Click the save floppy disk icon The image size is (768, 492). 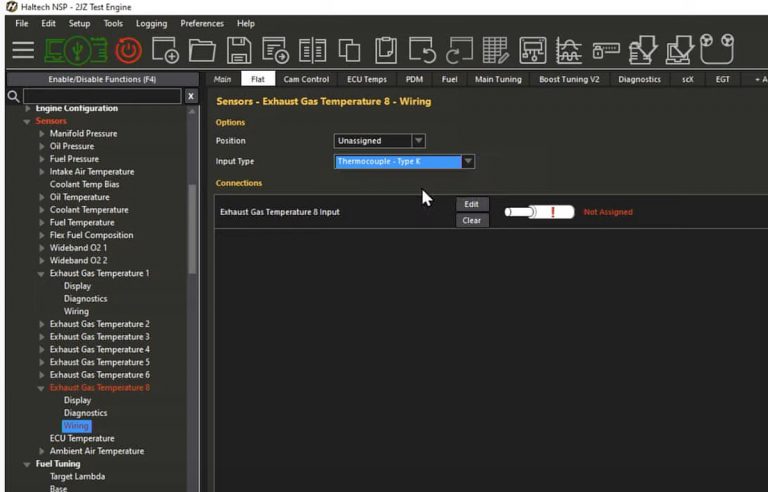click(x=239, y=50)
